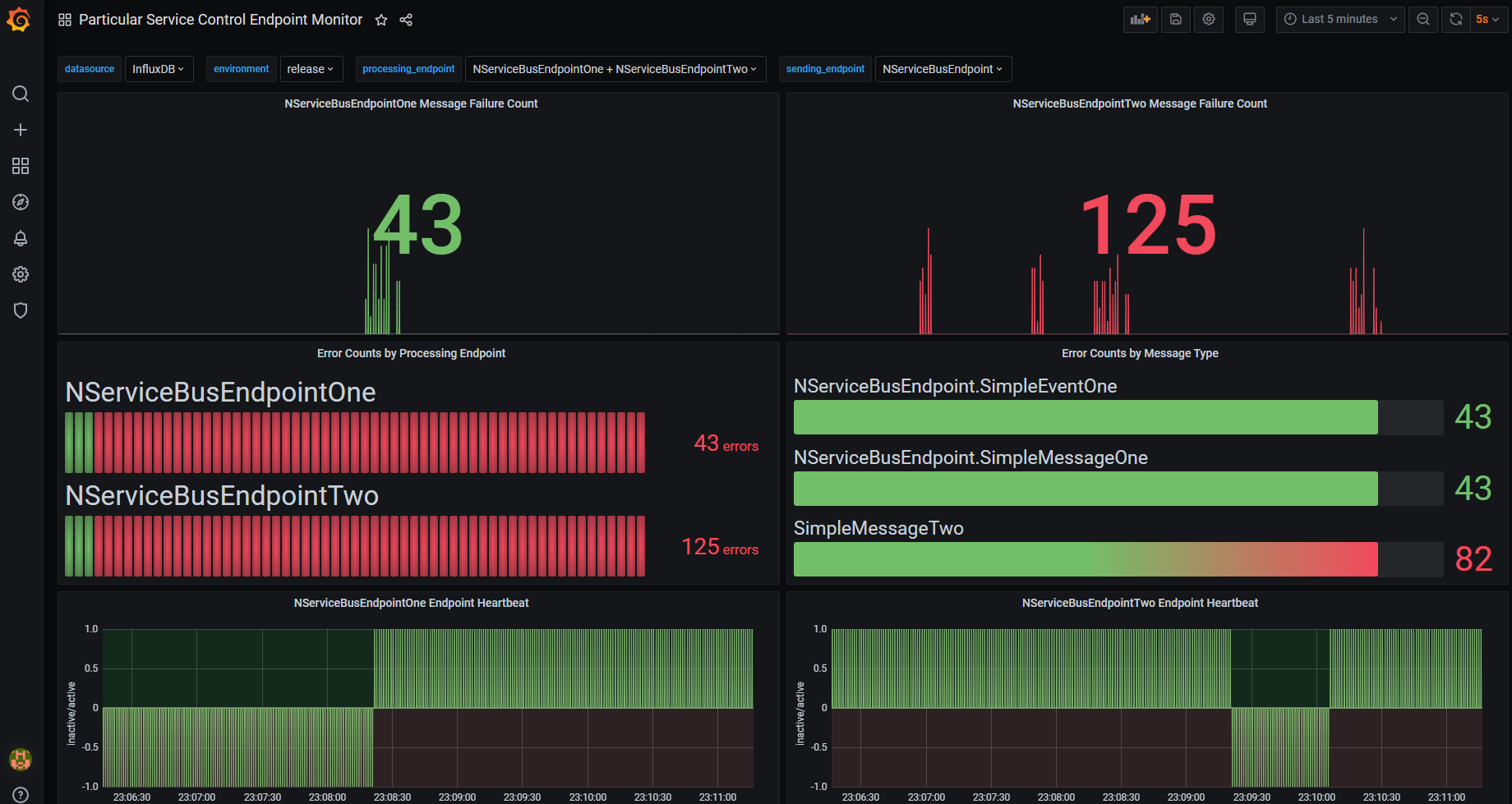
Task: Click the 125 errors value
Action: (720, 547)
